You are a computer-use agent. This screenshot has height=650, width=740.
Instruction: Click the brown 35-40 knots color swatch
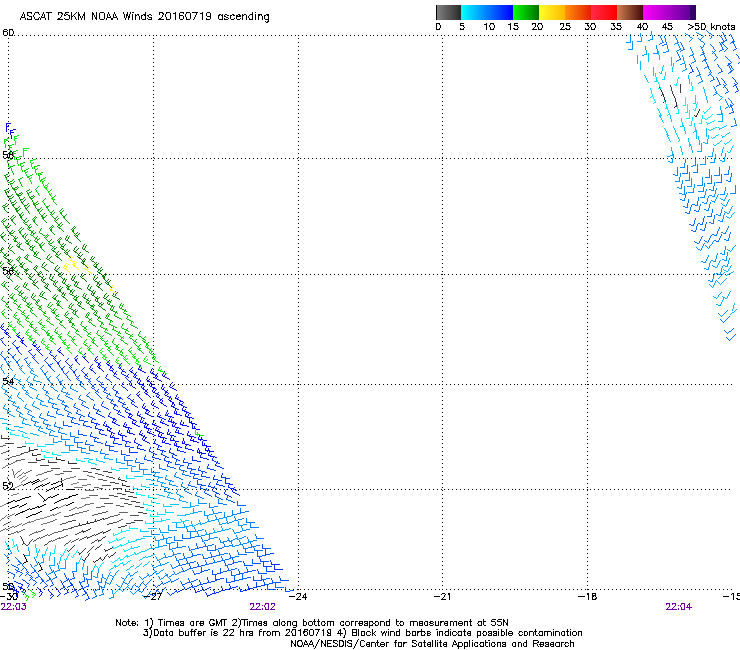tap(630, 12)
